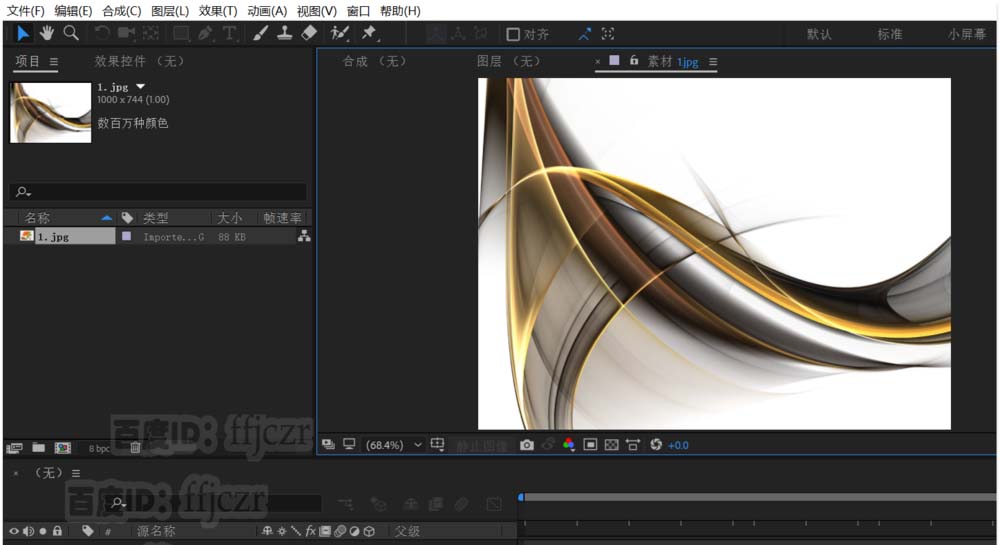Choose the 标准 workspace
The height and width of the screenshot is (545, 1000).
[x=890, y=34]
